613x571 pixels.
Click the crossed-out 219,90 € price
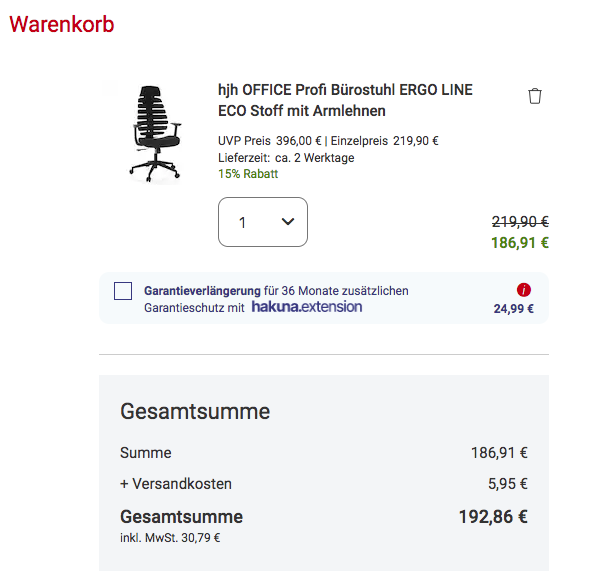click(520, 222)
